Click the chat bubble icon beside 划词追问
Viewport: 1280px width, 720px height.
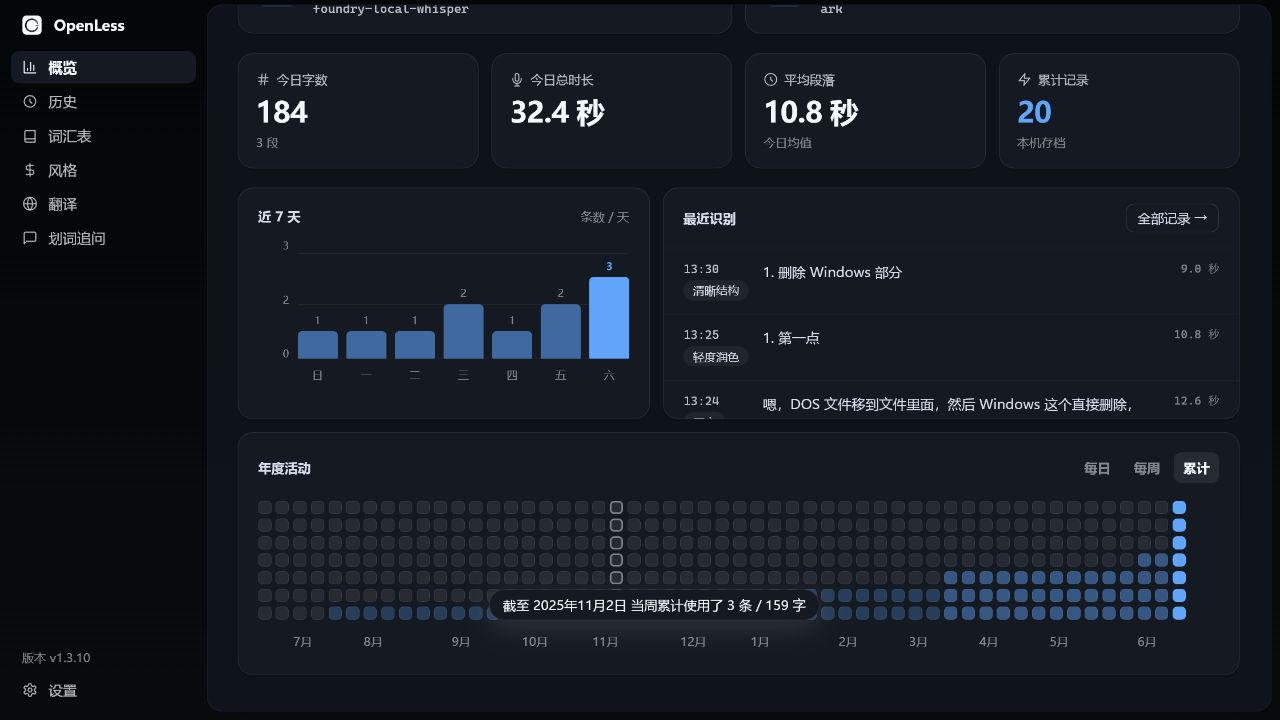(30, 238)
